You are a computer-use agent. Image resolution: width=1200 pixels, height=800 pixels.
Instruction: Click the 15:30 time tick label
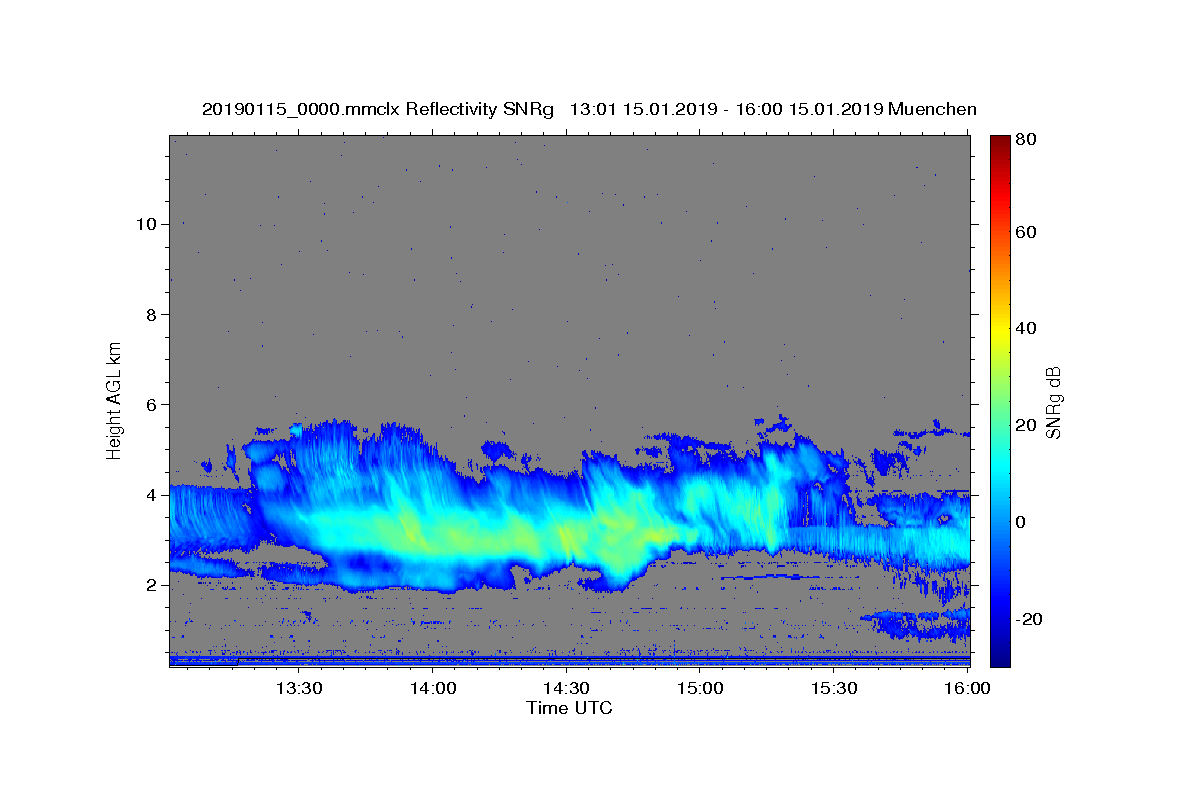coord(834,688)
